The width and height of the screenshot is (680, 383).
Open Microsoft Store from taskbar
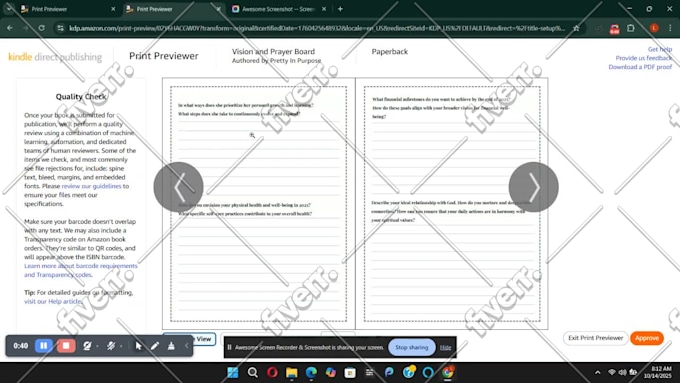(x=350, y=372)
